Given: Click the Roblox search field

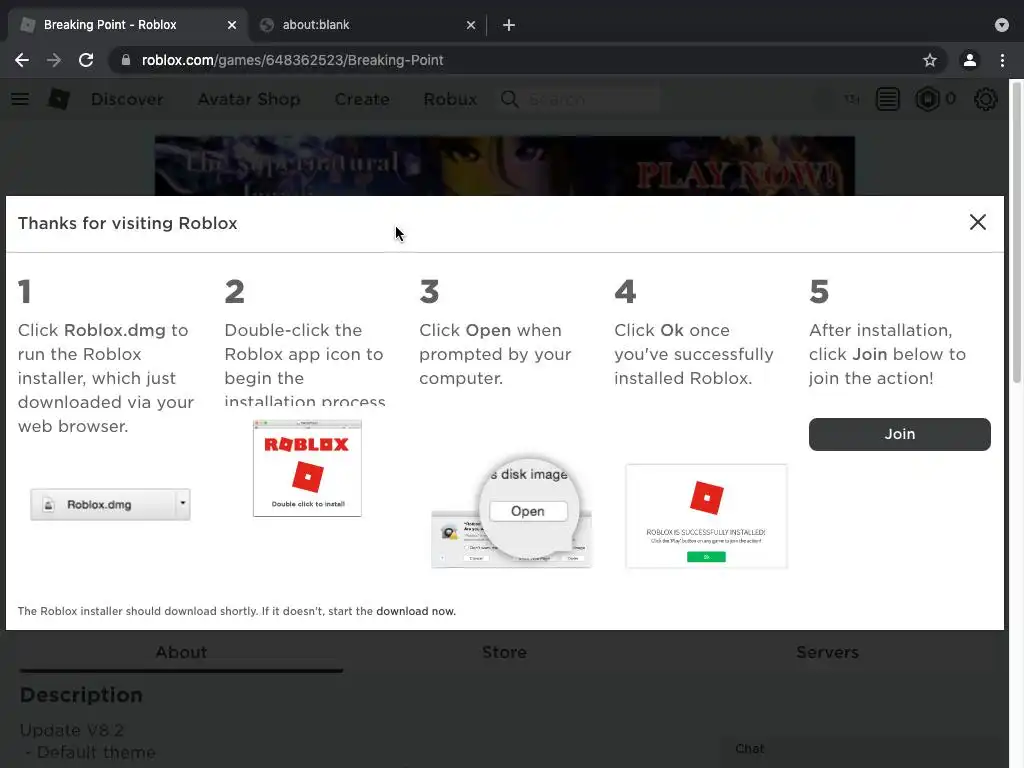Looking at the screenshot, I should tap(590, 99).
